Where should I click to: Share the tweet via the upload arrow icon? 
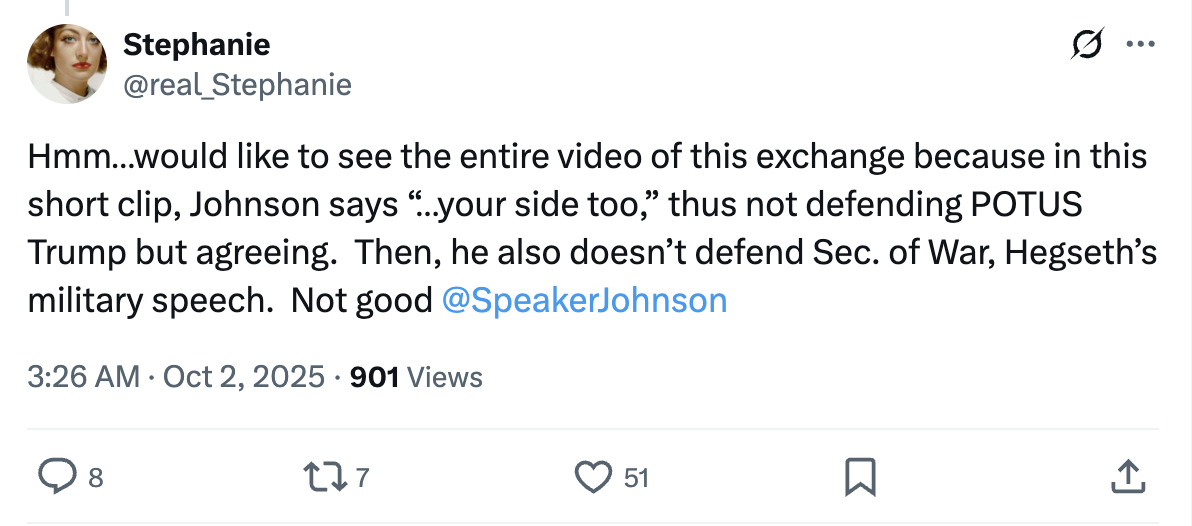click(1127, 477)
